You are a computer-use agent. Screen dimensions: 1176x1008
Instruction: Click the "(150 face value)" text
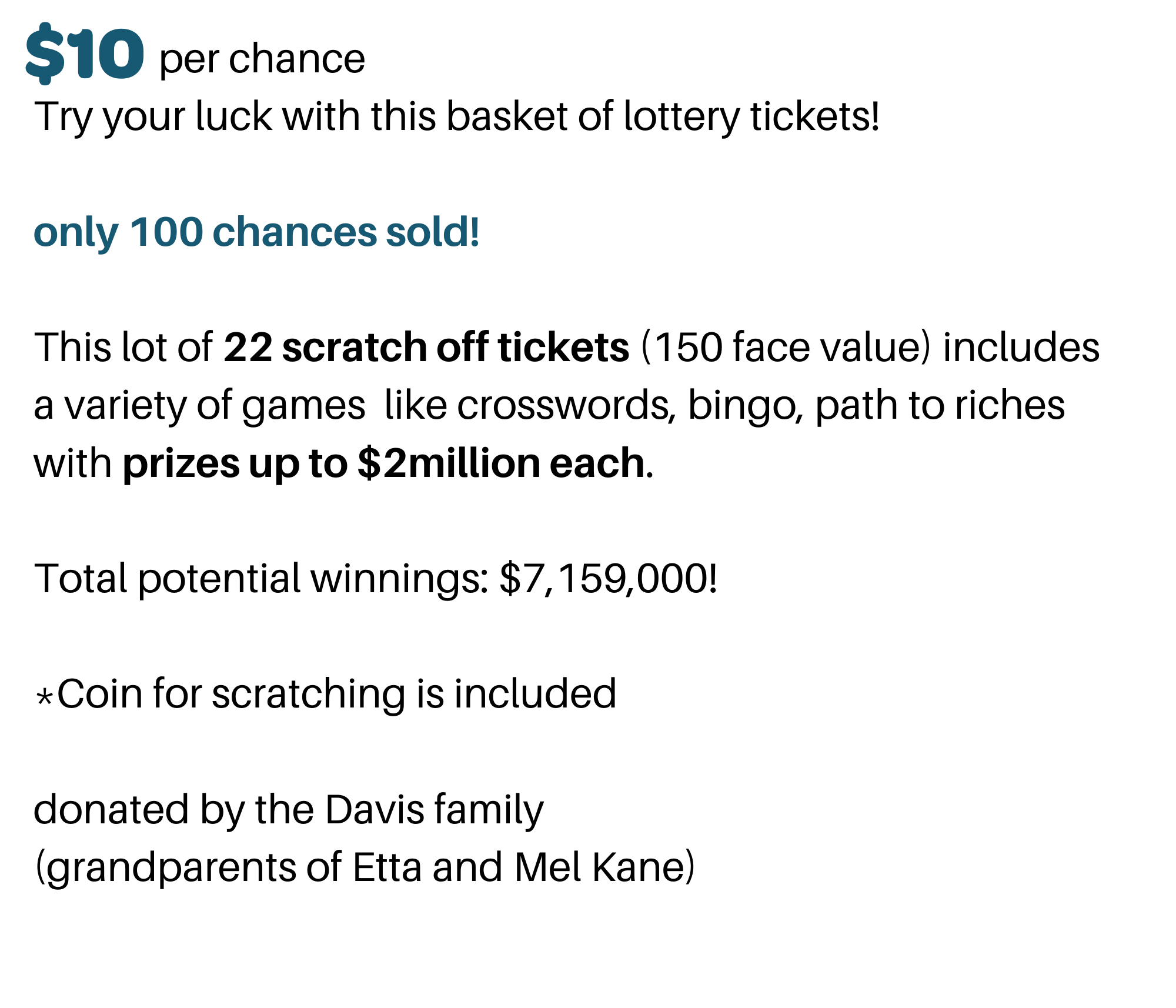[x=786, y=347]
